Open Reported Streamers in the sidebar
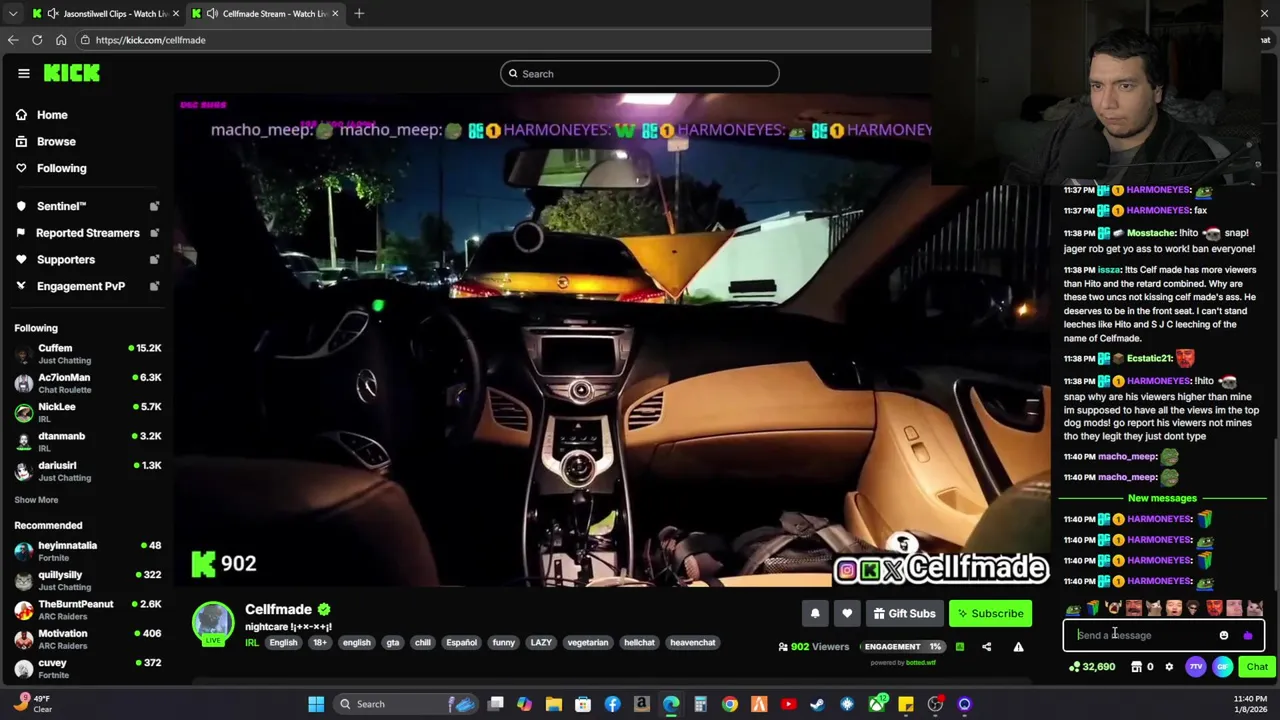The height and width of the screenshot is (720, 1280). click(87, 233)
